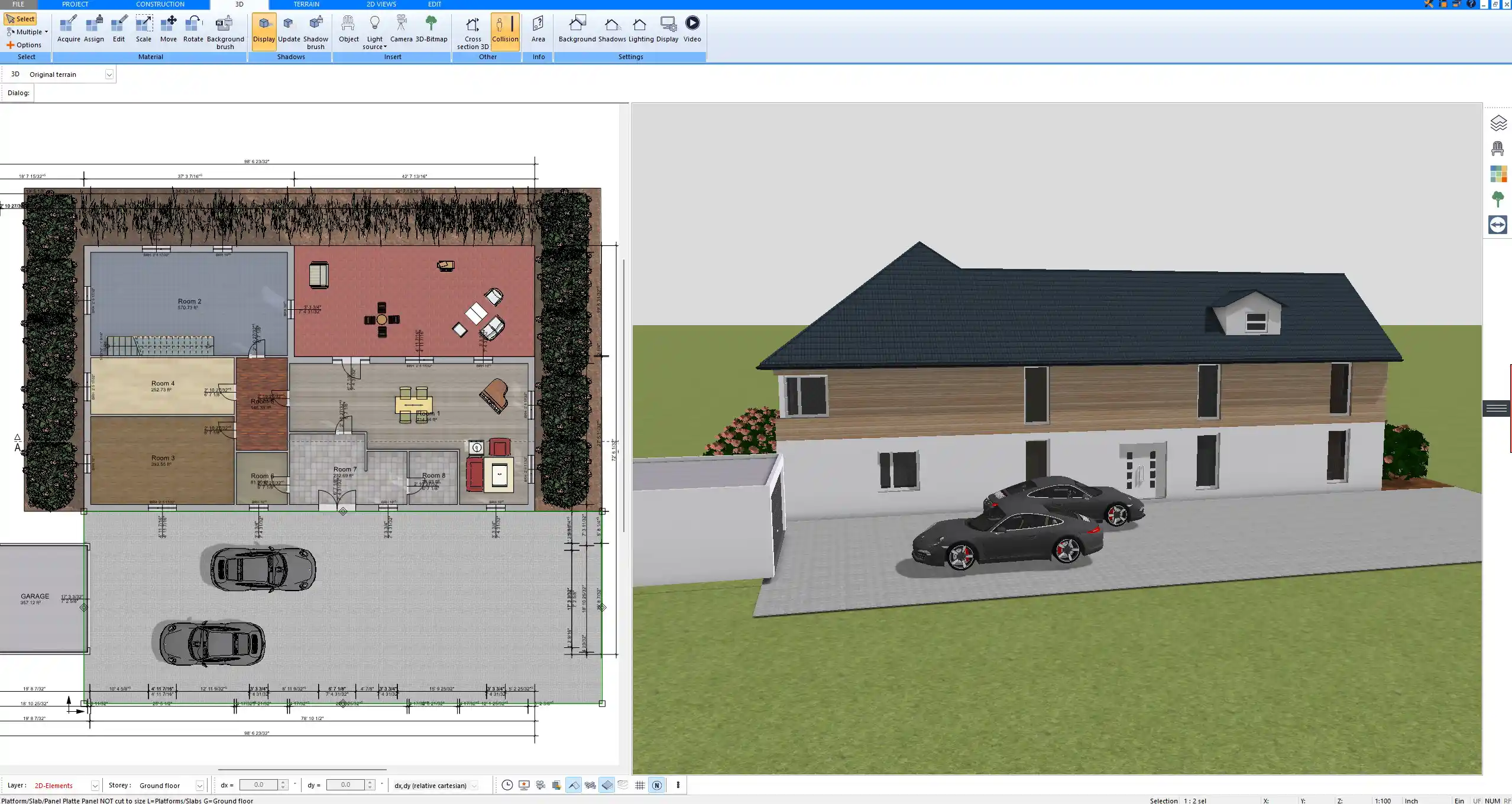Switch to the 2D VIEWS tab
This screenshot has height=804, width=1512.
pyautogui.click(x=381, y=4)
